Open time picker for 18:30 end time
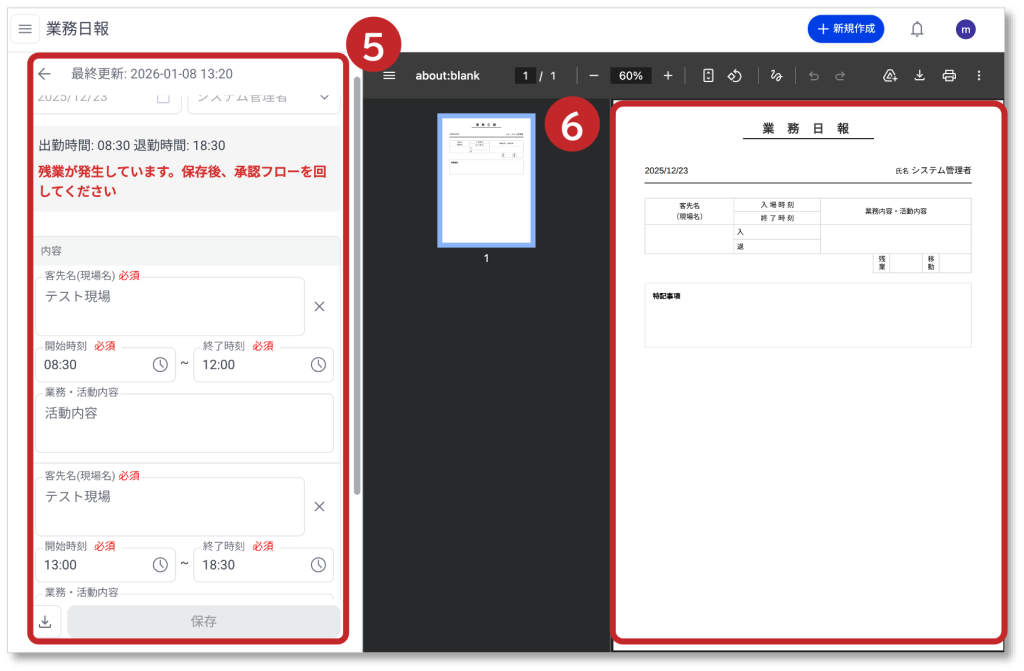The width and height of the screenshot is (1024, 671). pos(318,565)
